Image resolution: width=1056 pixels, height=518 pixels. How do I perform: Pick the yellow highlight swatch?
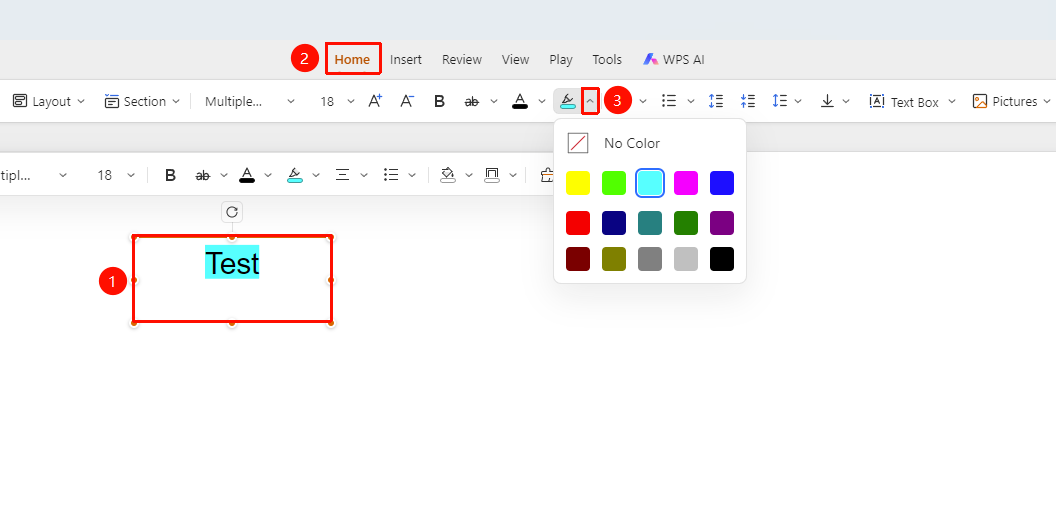tap(578, 183)
